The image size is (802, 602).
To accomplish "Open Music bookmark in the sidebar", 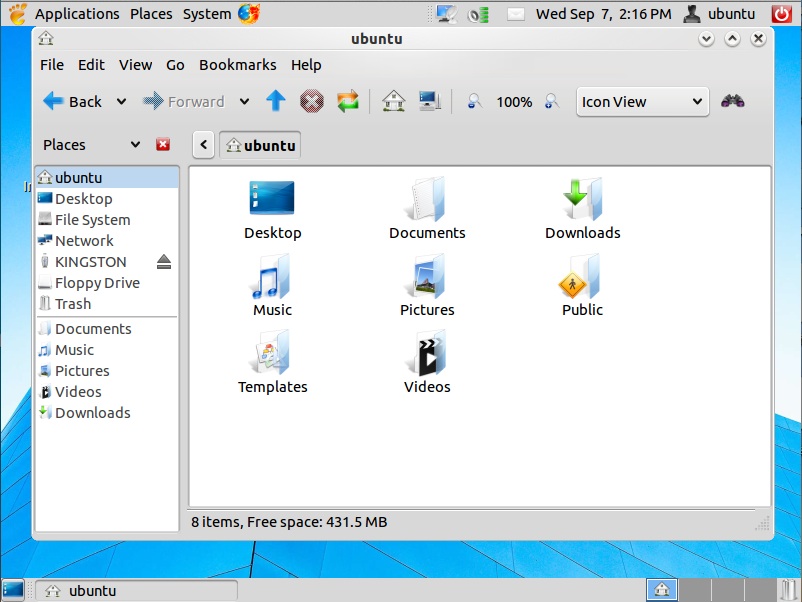I will (107, 349).
